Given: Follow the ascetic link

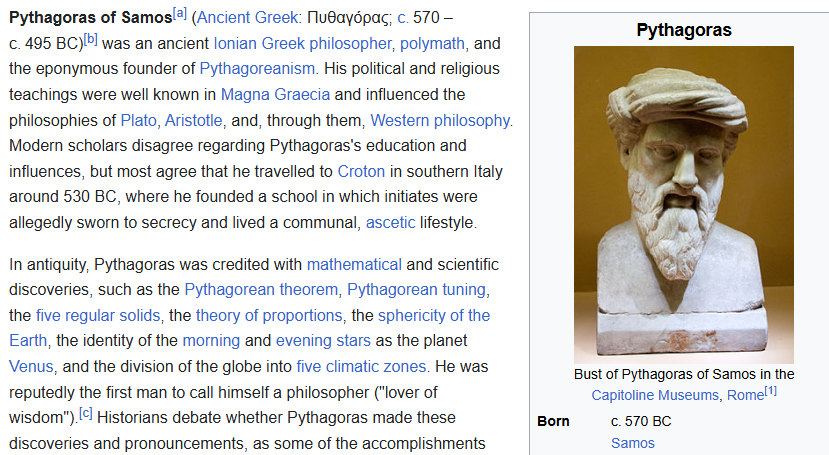Looking at the screenshot, I should pyautogui.click(x=390, y=222).
